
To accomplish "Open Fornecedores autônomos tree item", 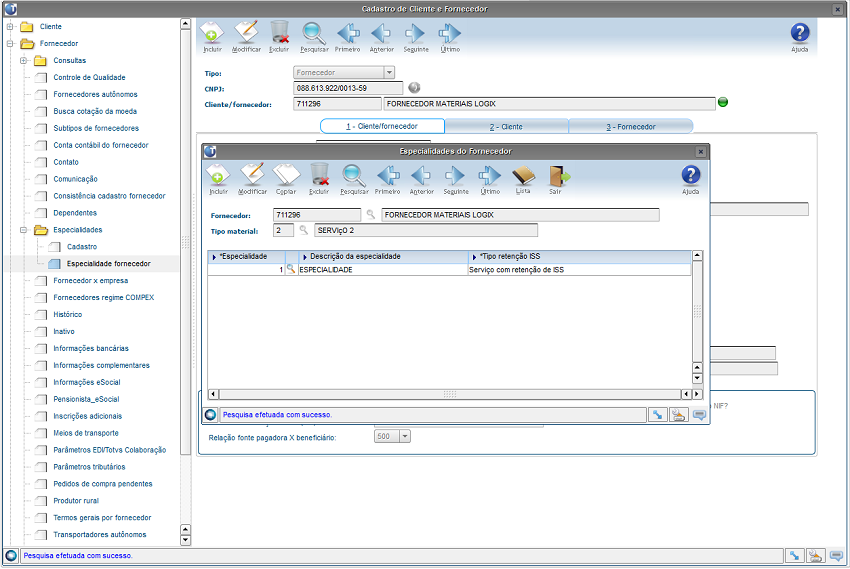I will pyautogui.click(x=95, y=94).
